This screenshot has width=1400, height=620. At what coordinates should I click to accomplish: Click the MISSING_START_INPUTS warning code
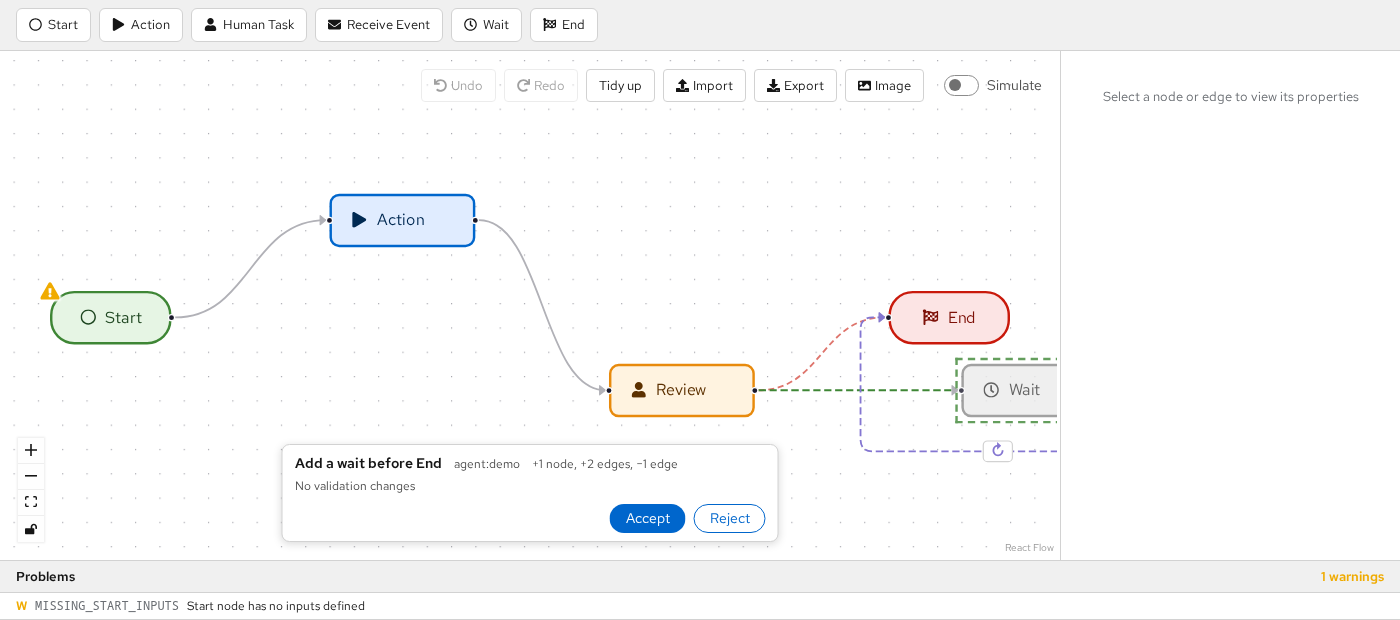click(x=107, y=606)
